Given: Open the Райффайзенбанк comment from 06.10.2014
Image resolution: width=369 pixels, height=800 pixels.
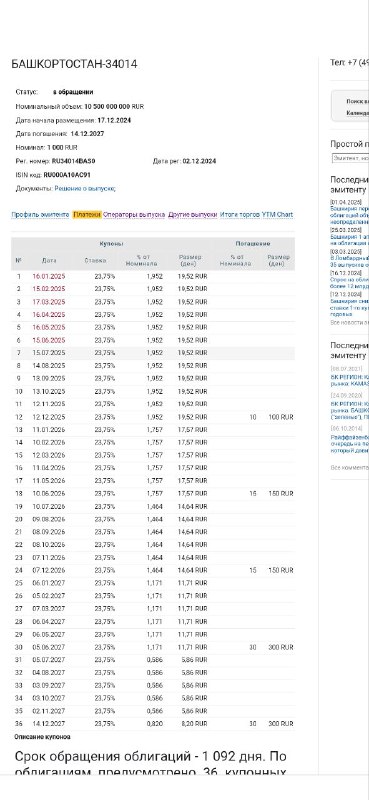Looking at the screenshot, I should pyautogui.click(x=350, y=444).
